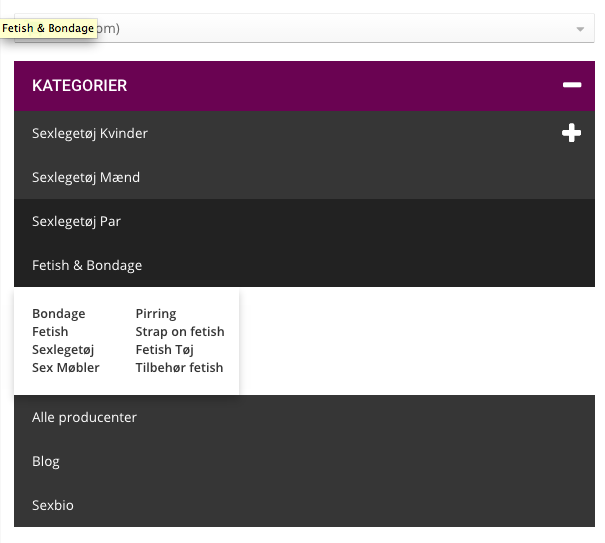605x543 pixels.
Task: Open Sexlegetøj Mænd category
Action: [86, 177]
